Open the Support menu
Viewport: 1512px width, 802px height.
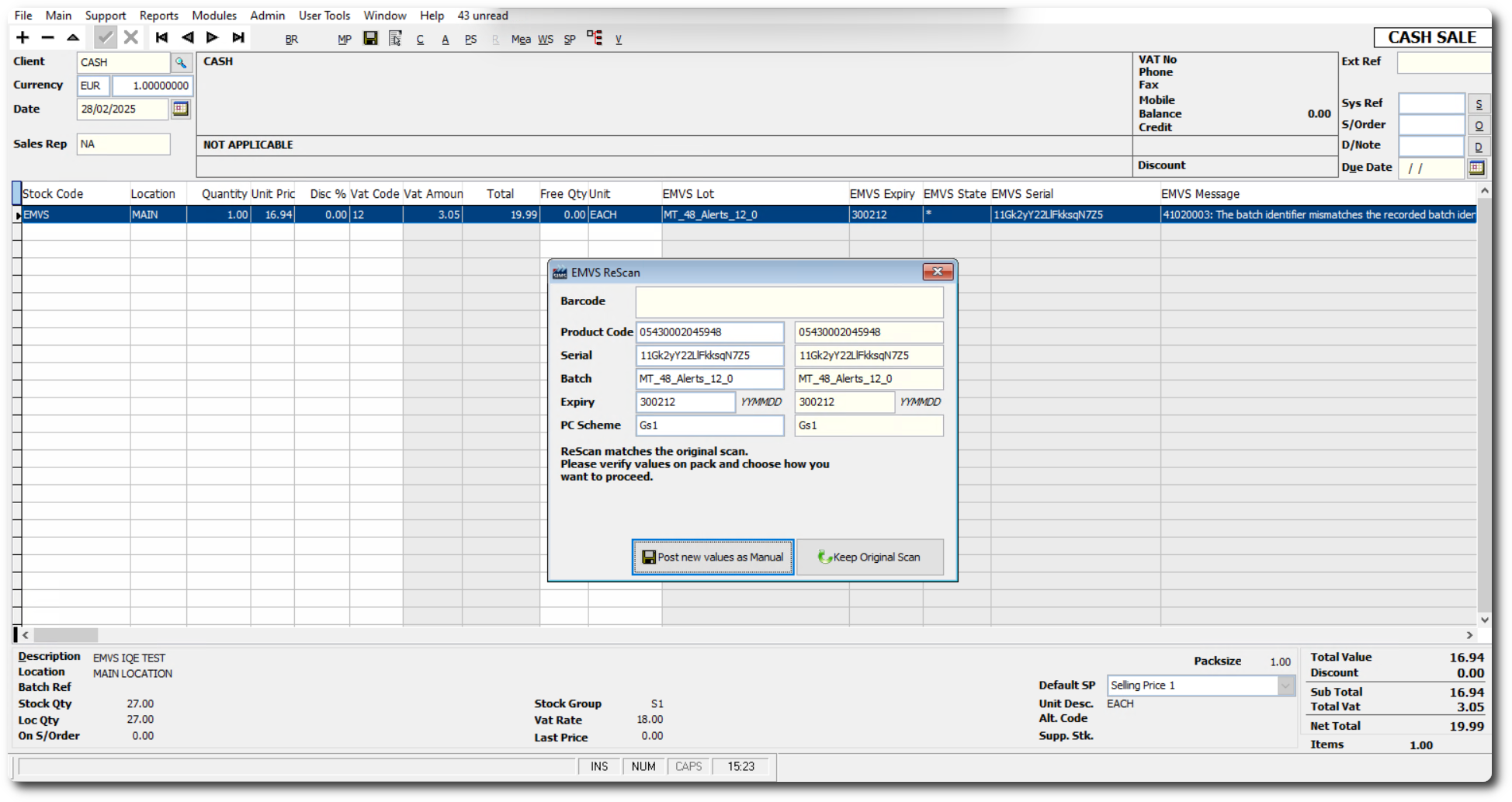(106, 16)
